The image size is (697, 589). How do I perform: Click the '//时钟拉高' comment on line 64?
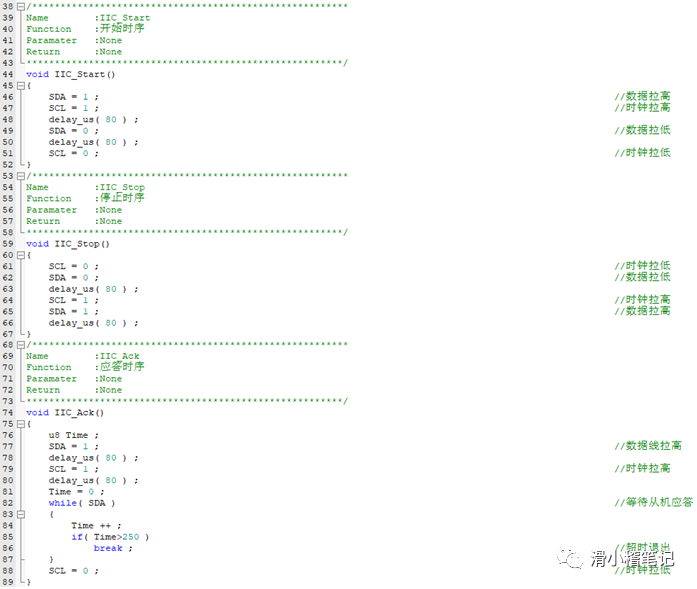(x=642, y=300)
